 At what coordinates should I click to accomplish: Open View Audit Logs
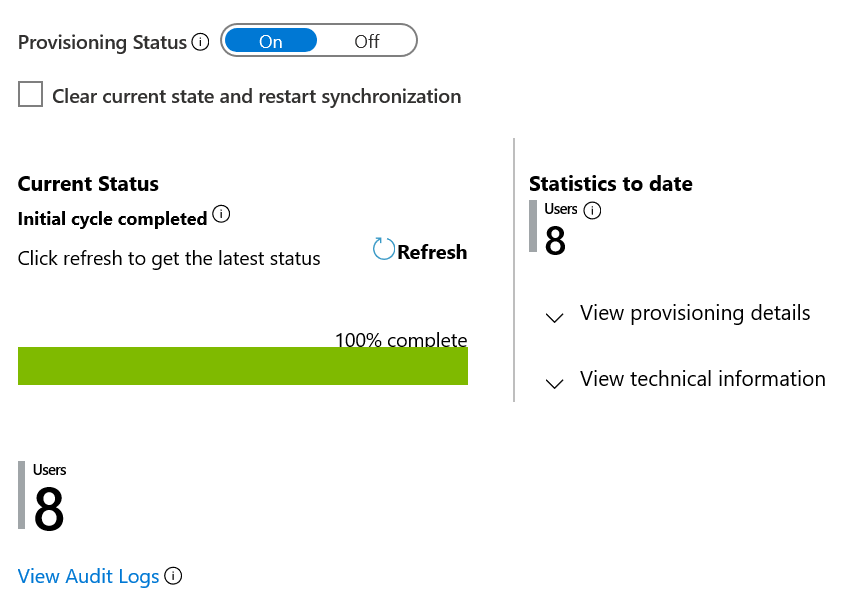(x=88, y=576)
